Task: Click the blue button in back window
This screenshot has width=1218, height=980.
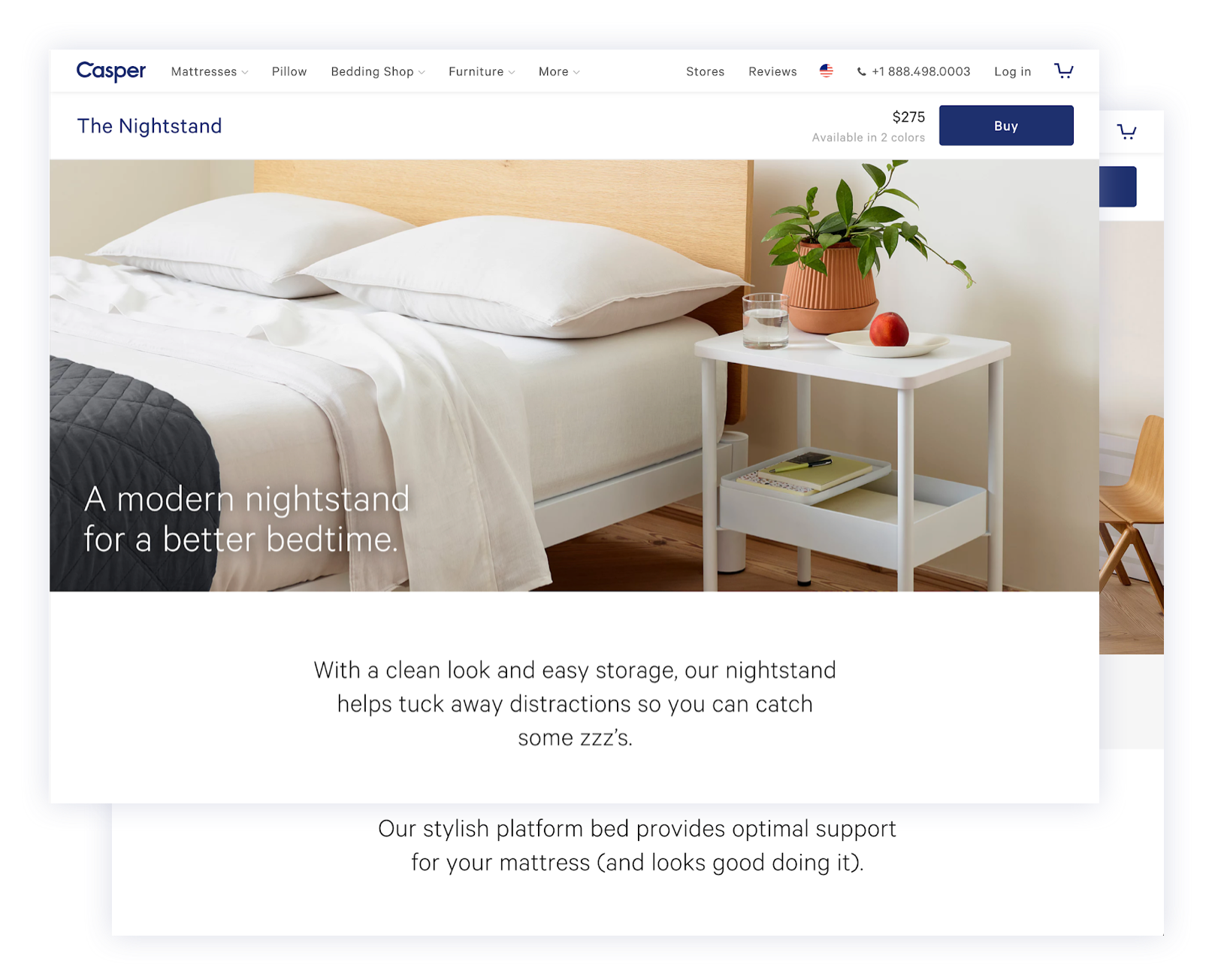Action: 1118,186
